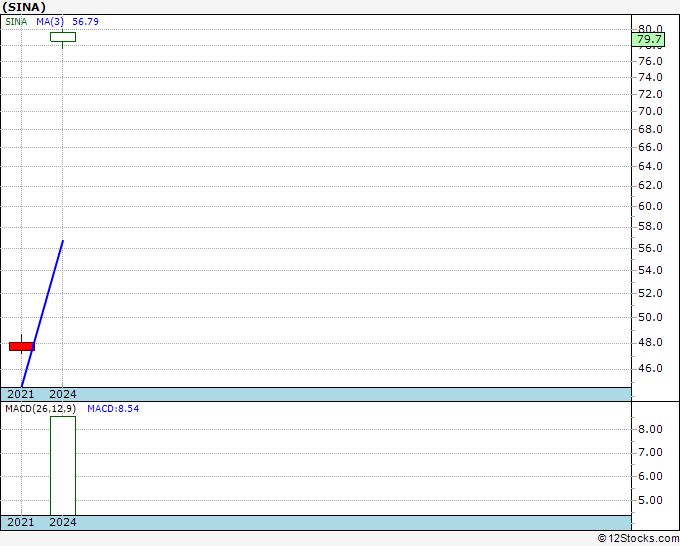
Task: Click the 8.00 MACD axis tick
Action: tap(650, 429)
